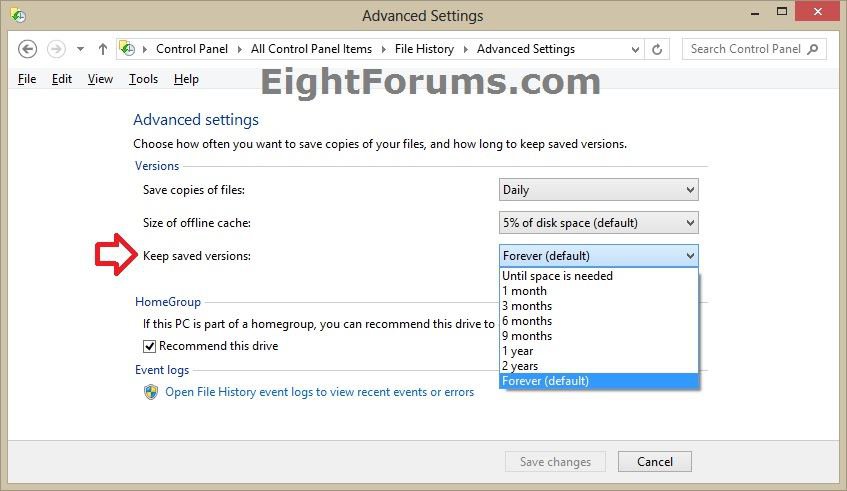Click the Advanced settings heading
847x491 pixels.
196,120
